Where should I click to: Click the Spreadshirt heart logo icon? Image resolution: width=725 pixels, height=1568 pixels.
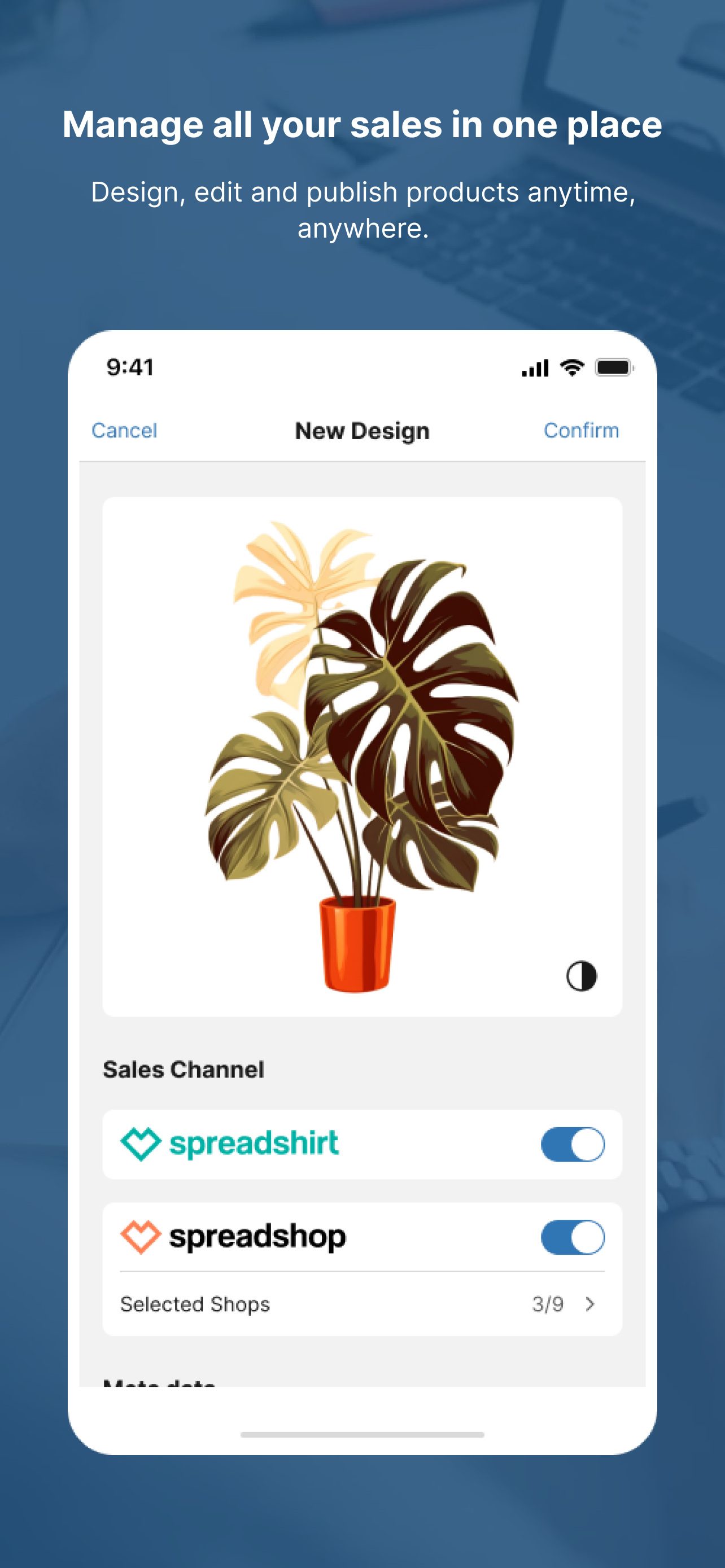(x=141, y=1144)
